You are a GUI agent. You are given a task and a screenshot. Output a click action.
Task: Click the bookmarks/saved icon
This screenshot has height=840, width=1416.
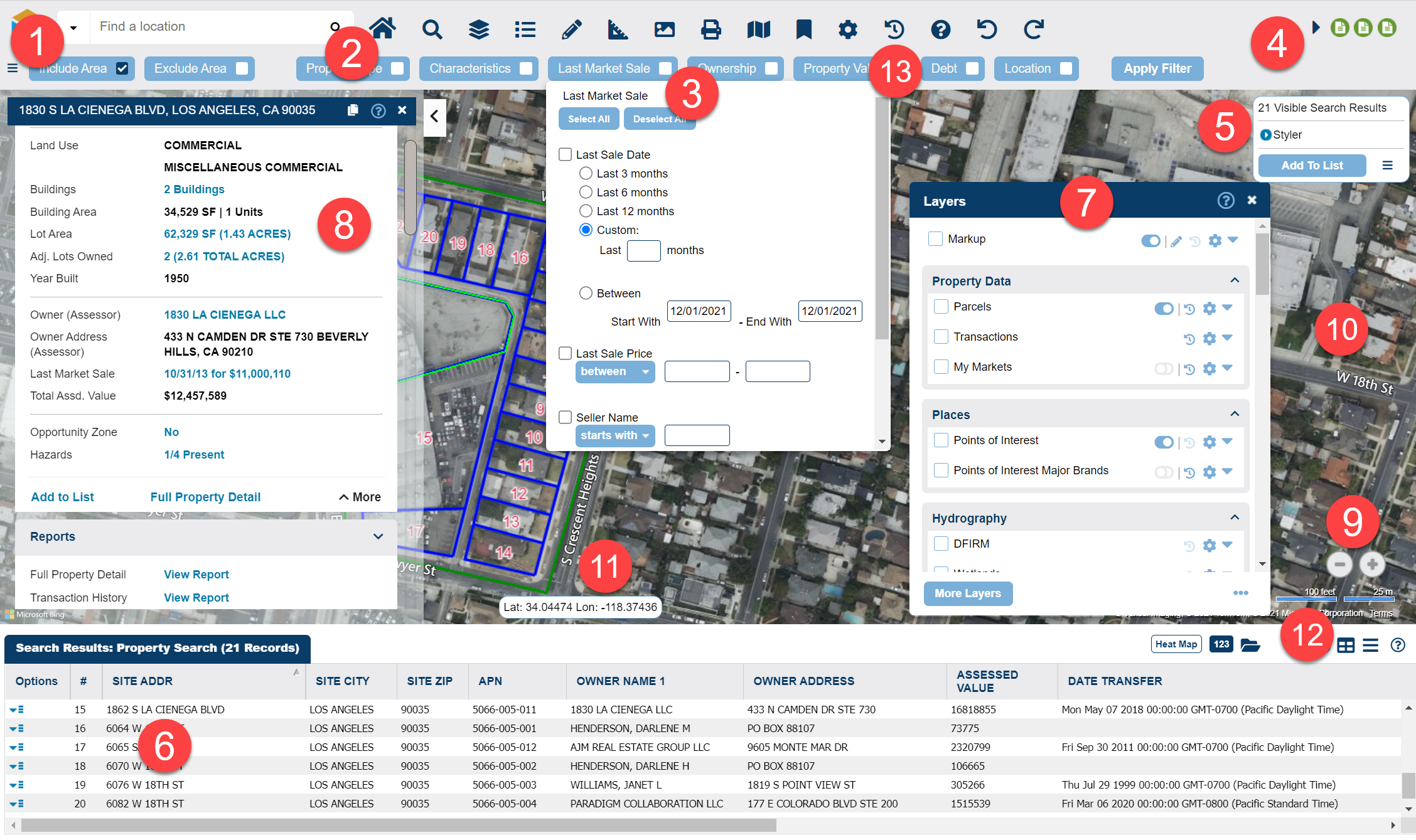[x=803, y=28]
